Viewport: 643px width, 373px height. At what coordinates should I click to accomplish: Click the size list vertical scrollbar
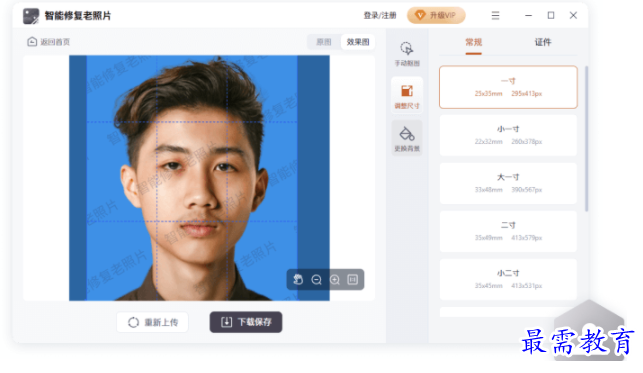pos(586,139)
